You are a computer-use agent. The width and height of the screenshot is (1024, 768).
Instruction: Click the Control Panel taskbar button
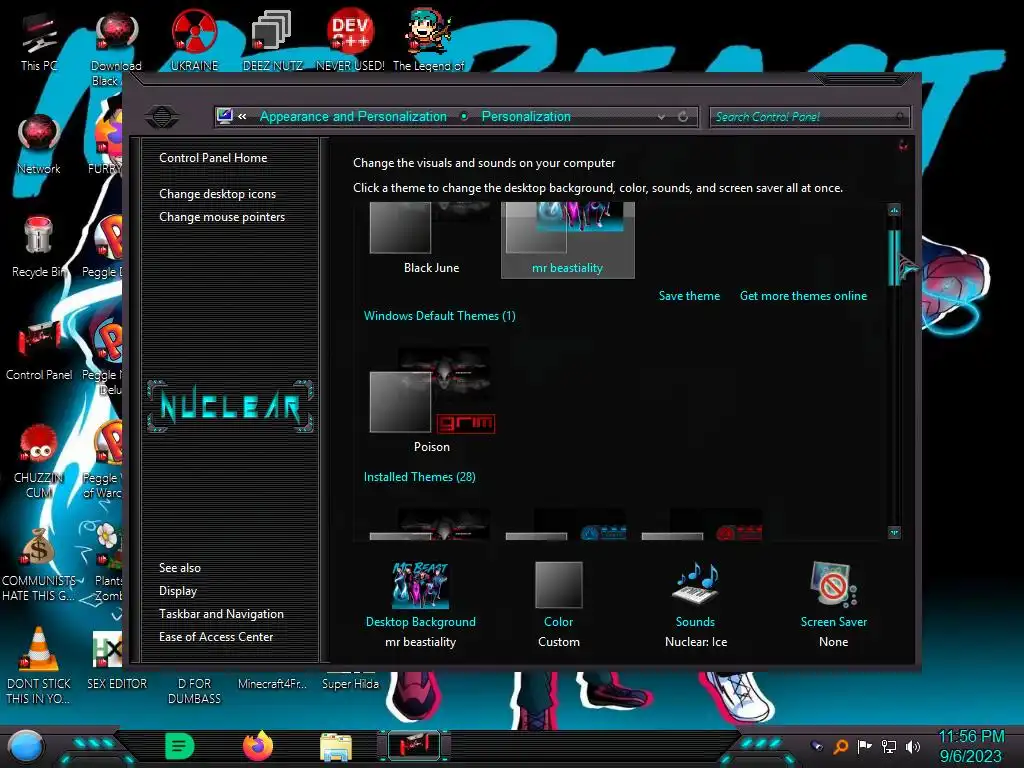(413, 746)
